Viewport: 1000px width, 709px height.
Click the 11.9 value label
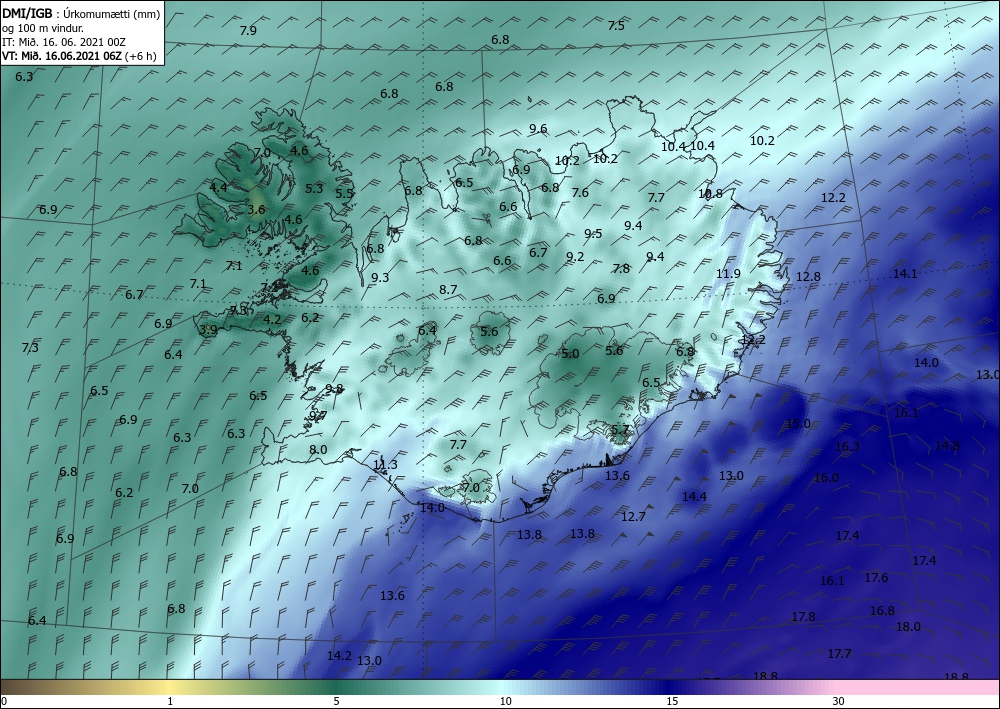(728, 274)
